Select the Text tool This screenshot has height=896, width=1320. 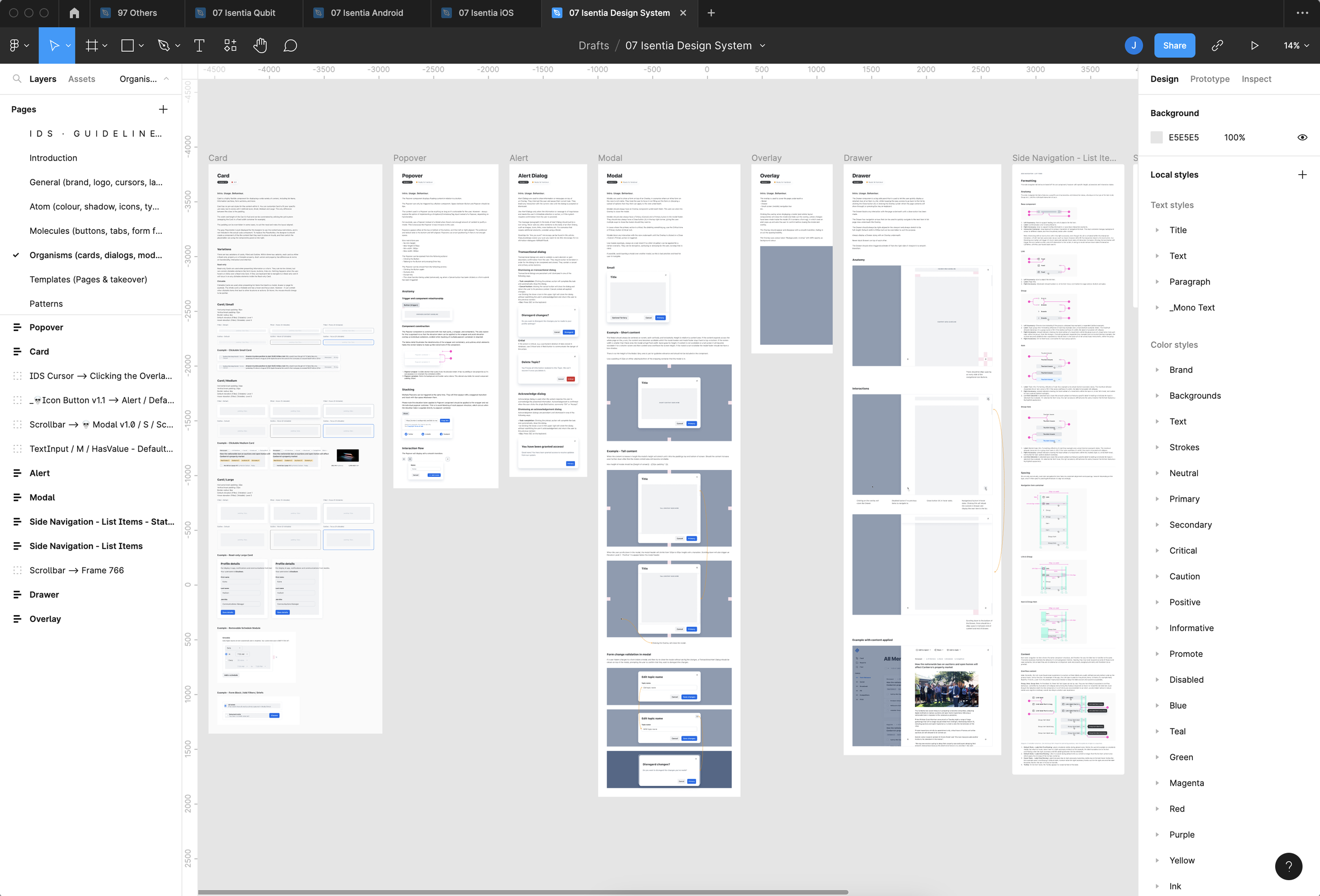coord(199,45)
